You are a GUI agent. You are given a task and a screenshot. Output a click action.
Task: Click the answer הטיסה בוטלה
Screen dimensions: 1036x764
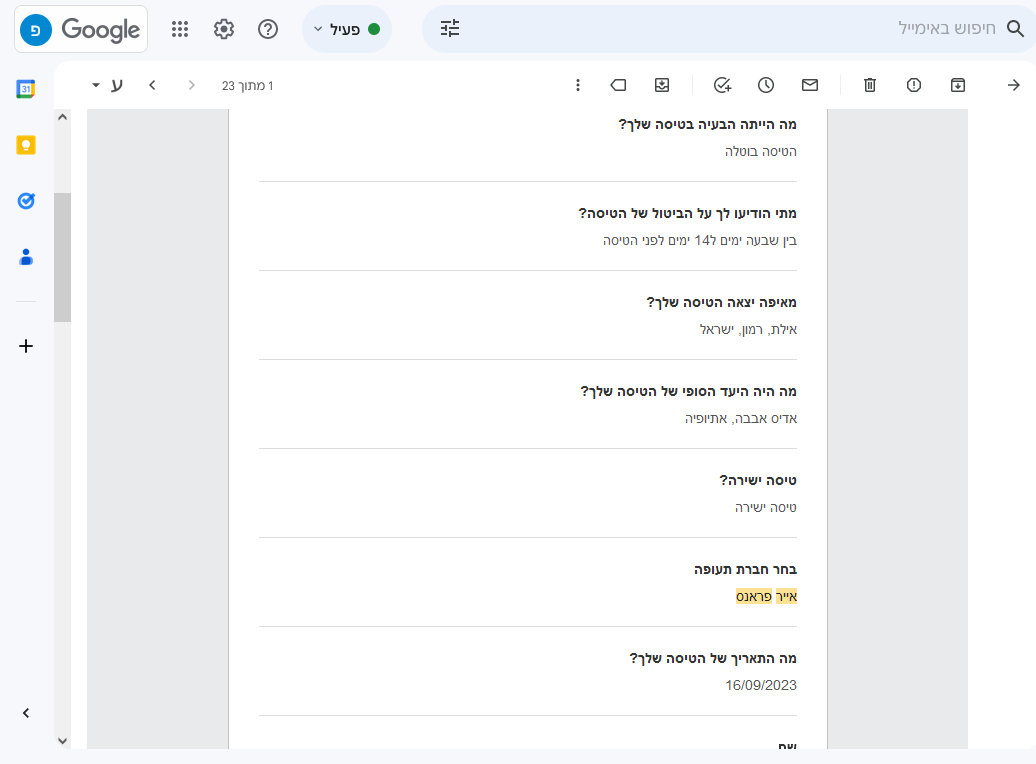pos(761,152)
